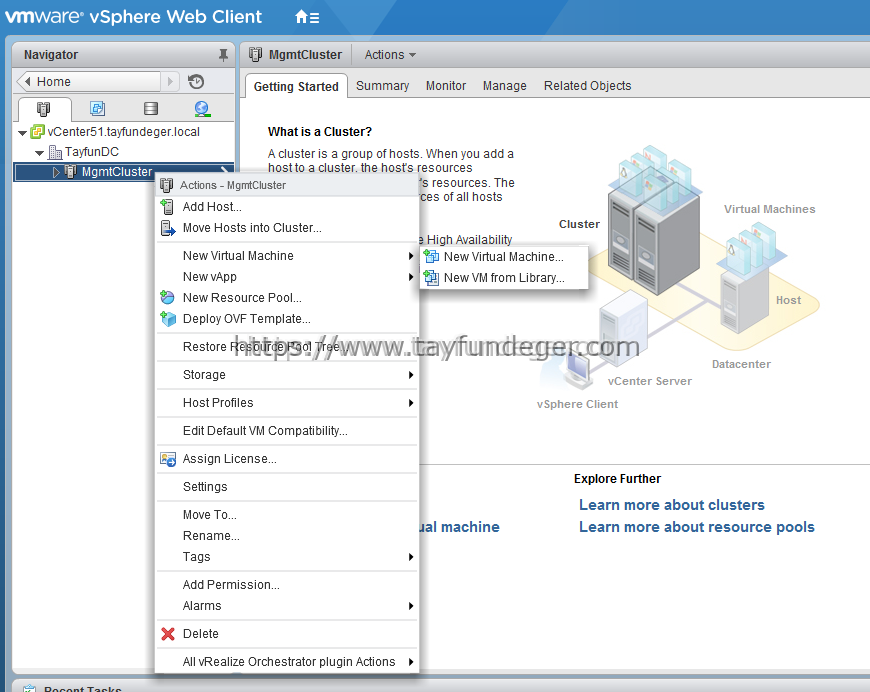This screenshot has width=870, height=692.
Task: Open the Monitor tab
Action: pos(446,86)
